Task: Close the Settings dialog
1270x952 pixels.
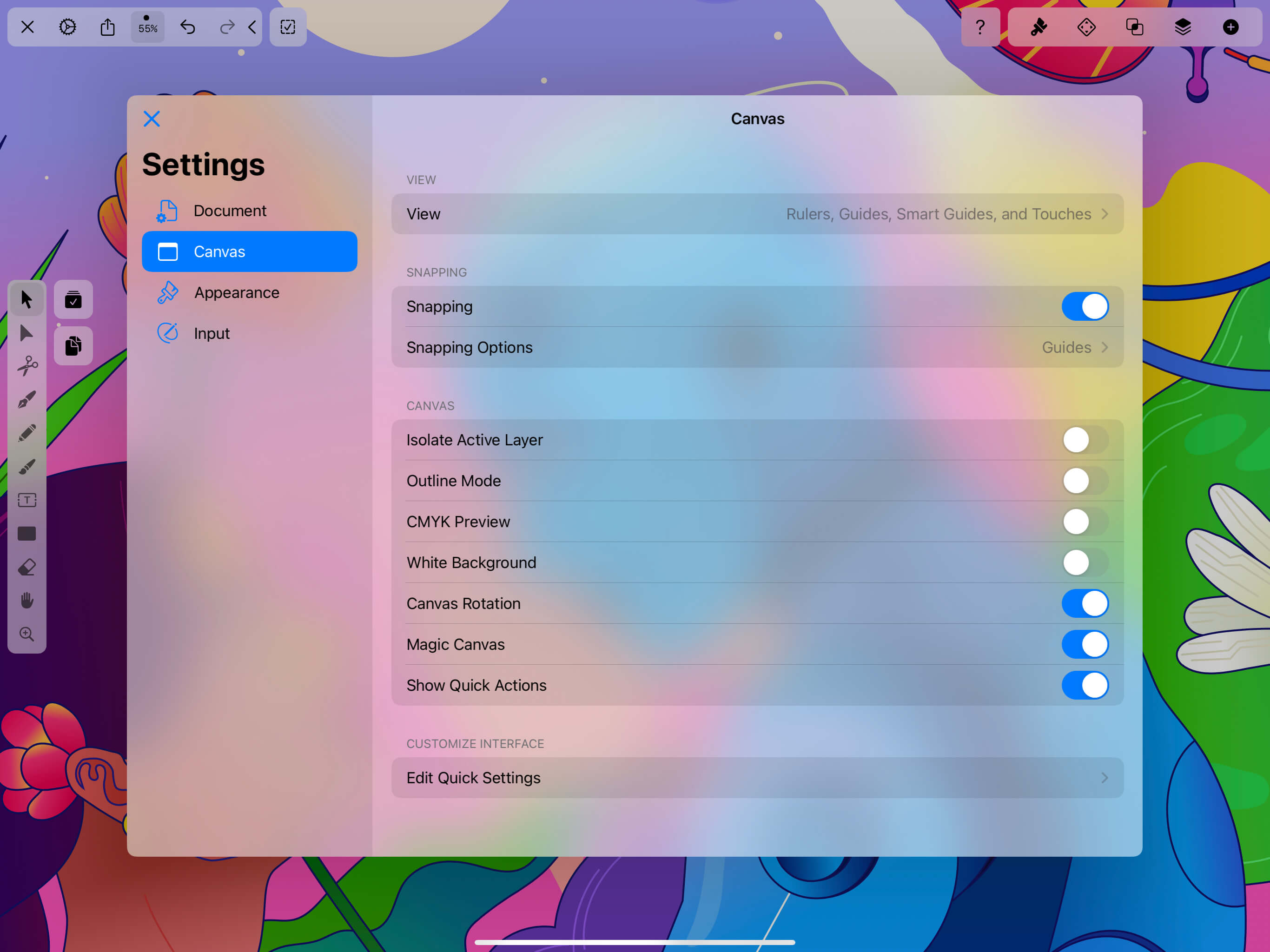Action: tap(152, 119)
